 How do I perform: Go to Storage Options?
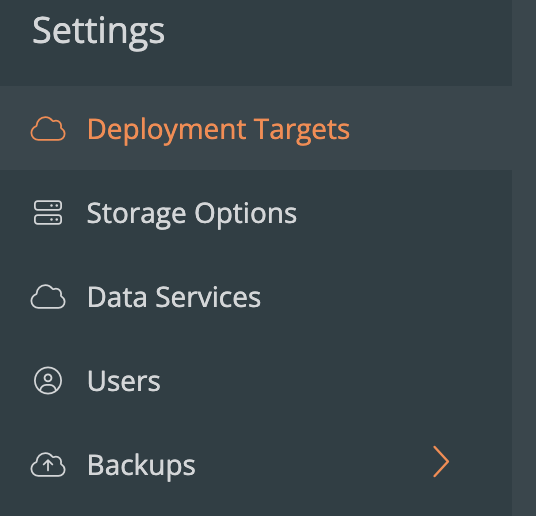click(x=256, y=213)
